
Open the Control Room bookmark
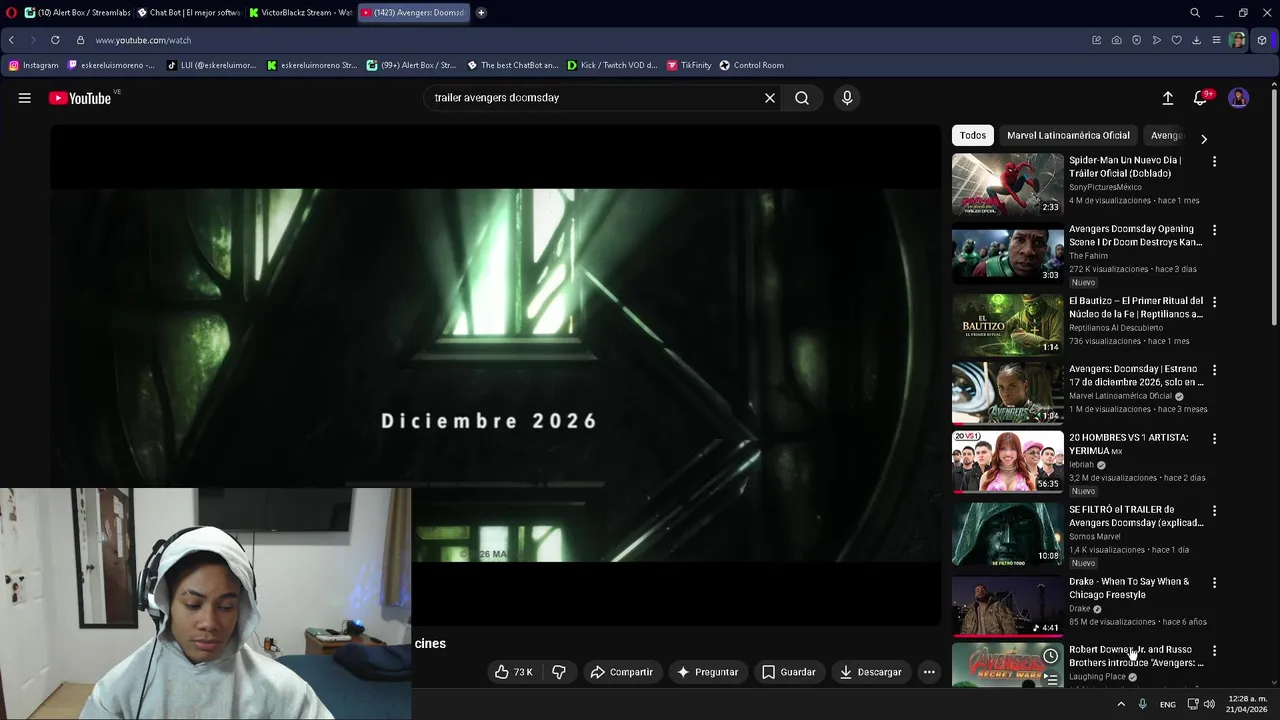752,65
